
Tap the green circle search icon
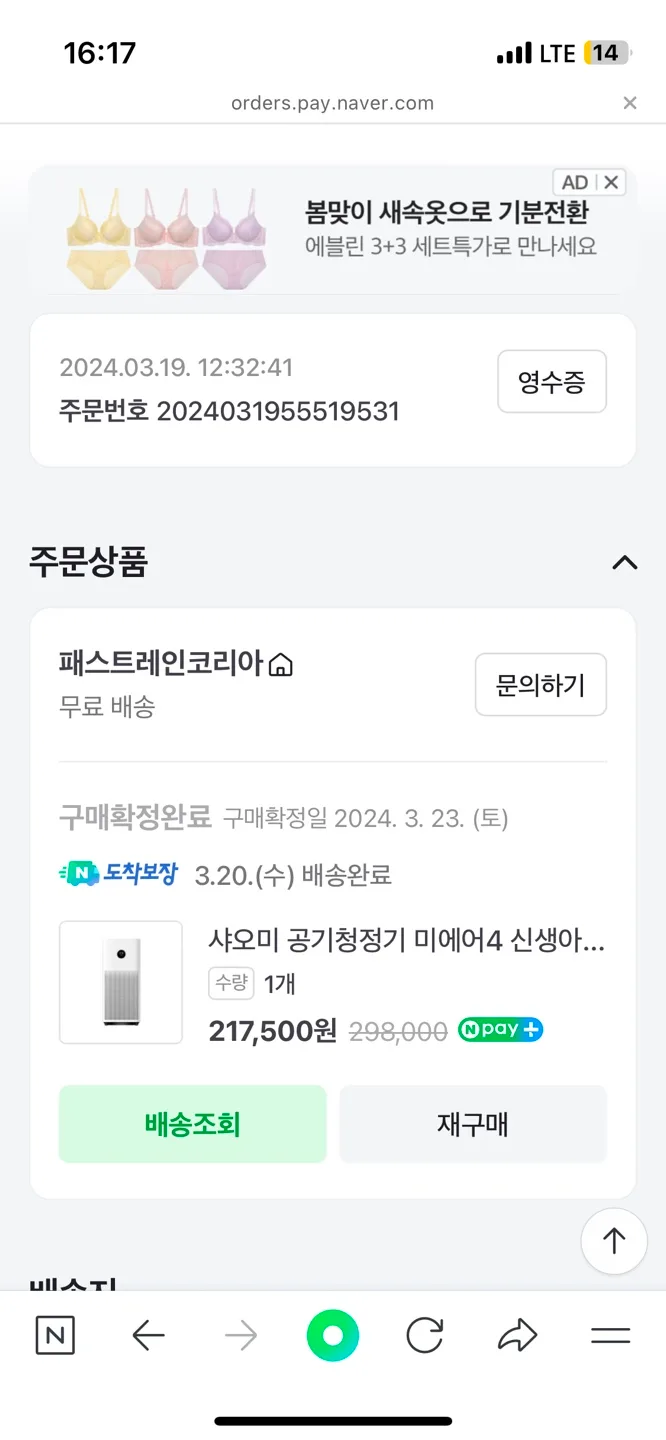[333, 1336]
